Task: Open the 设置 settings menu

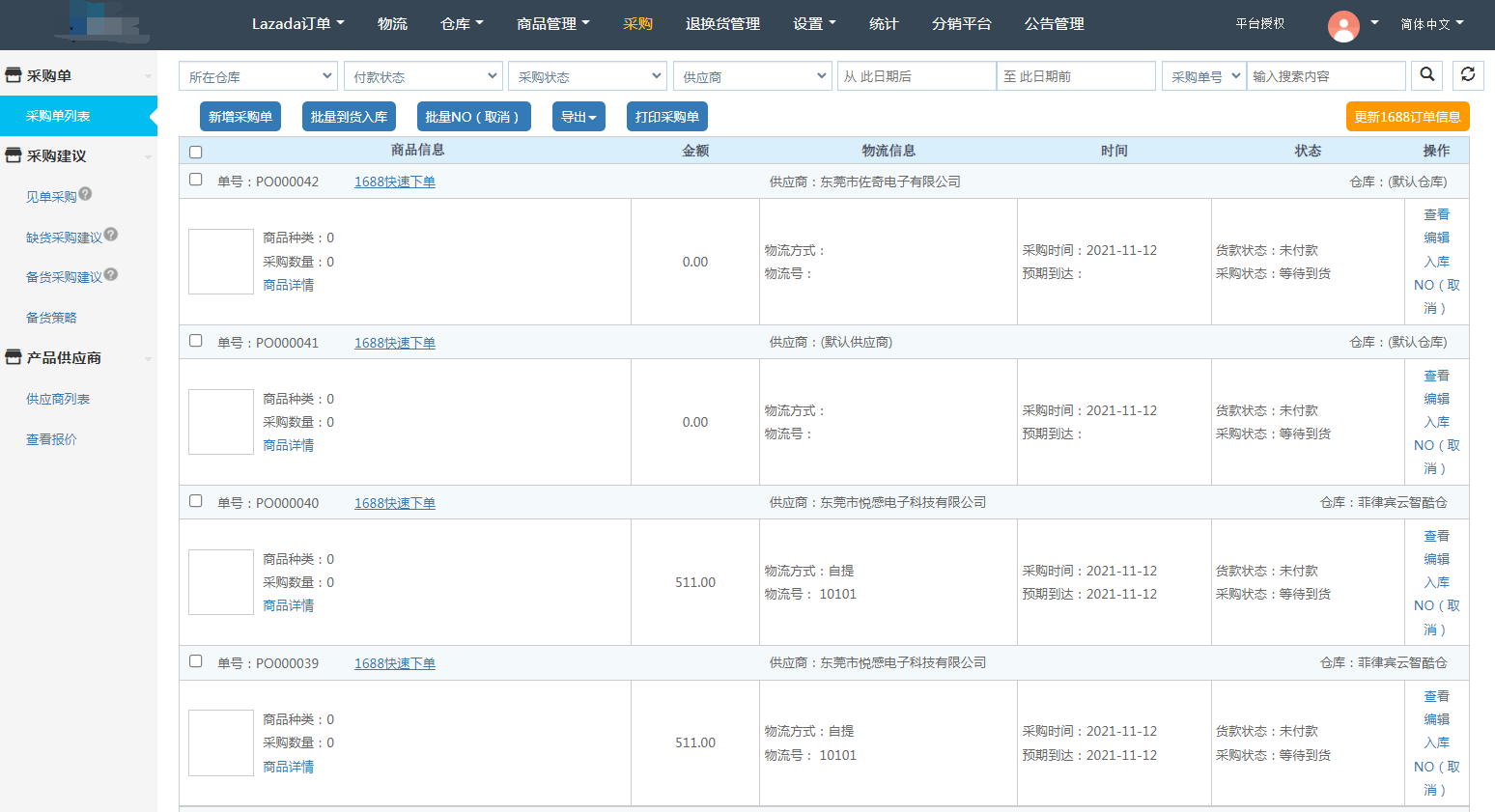Action: pyautogui.click(x=814, y=24)
